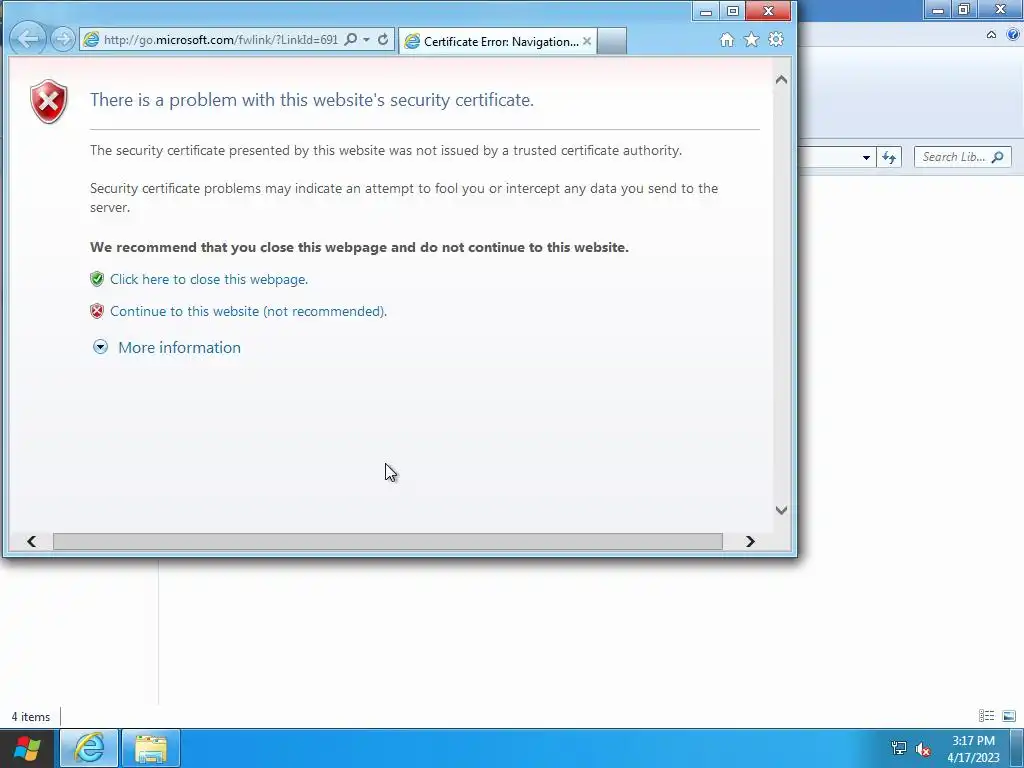
Task: Click the horizontal scrollbar thumb
Action: coord(388,541)
